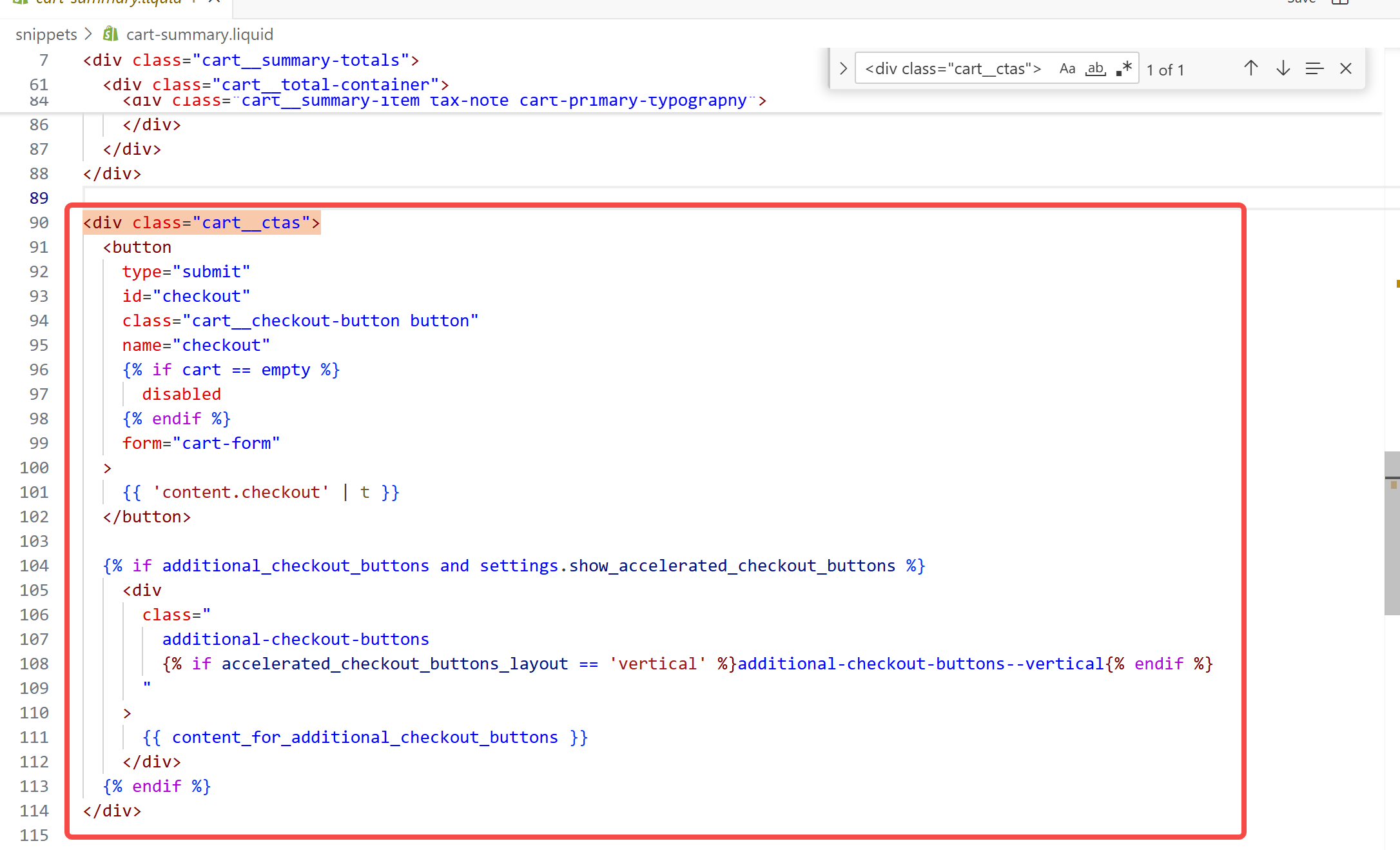
Task: Click line number 104 in gutter
Action: (34, 566)
